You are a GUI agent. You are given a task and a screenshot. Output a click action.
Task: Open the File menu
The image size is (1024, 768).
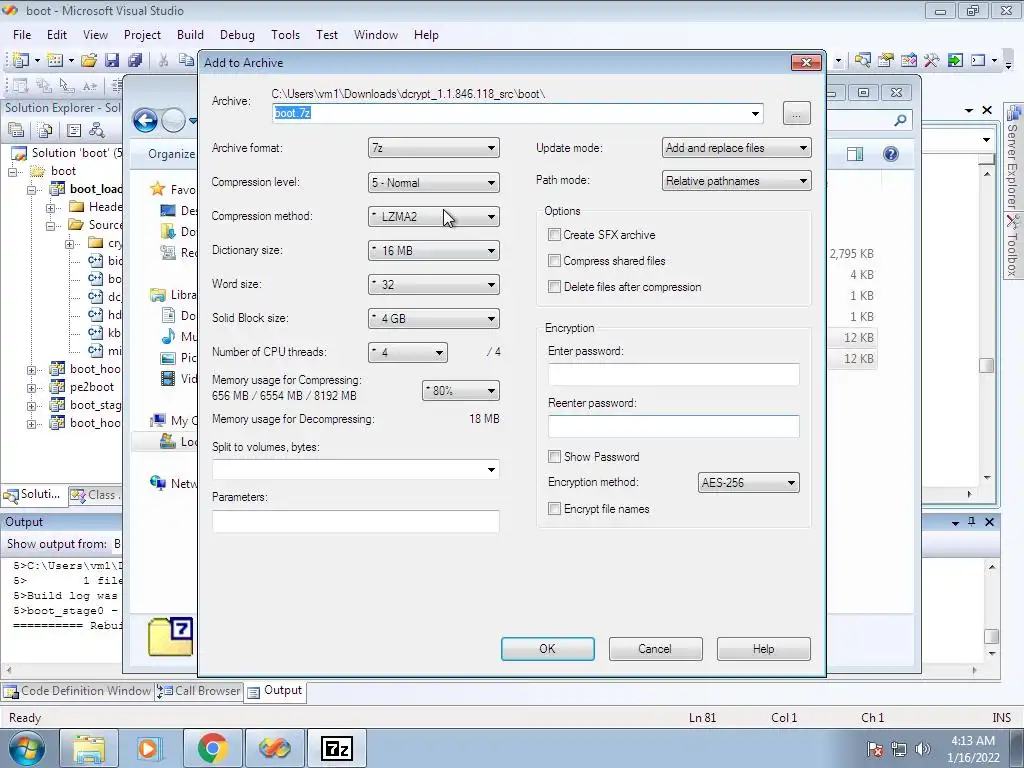(x=22, y=35)
